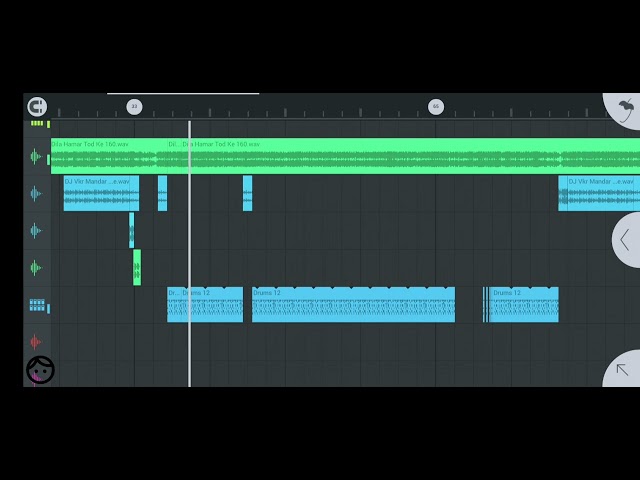The image size is (640, 480).
Task: Select the white playhead line
Action: click(x=189, y=253)
